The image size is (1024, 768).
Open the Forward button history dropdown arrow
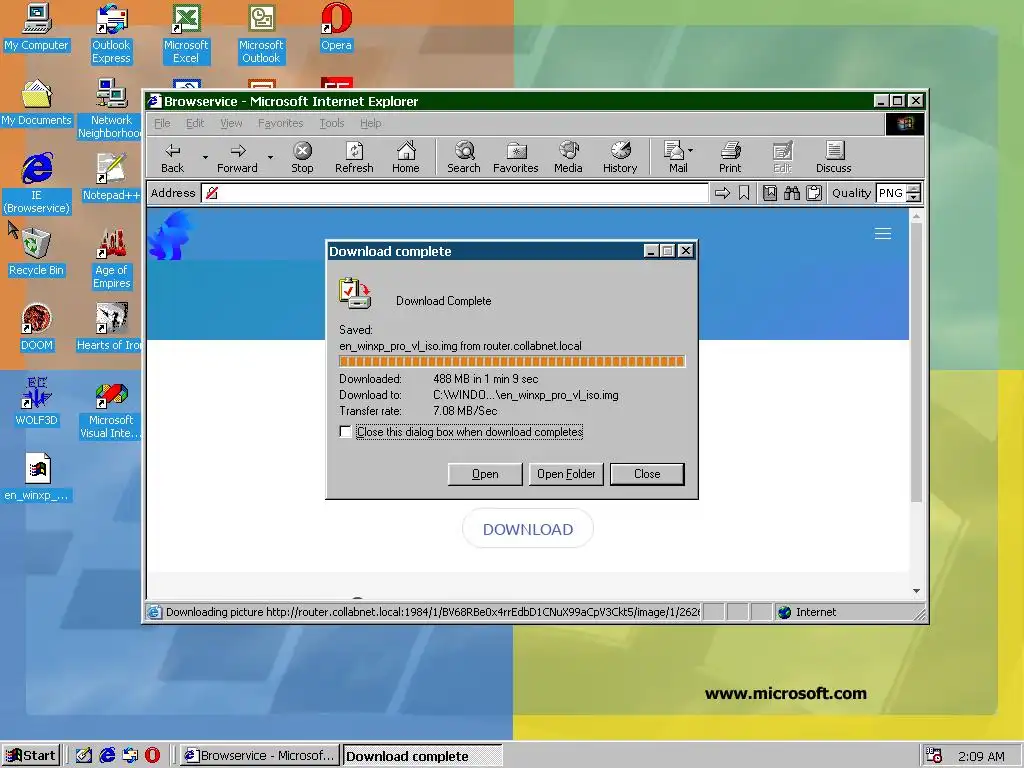click(x=270, y=157)
